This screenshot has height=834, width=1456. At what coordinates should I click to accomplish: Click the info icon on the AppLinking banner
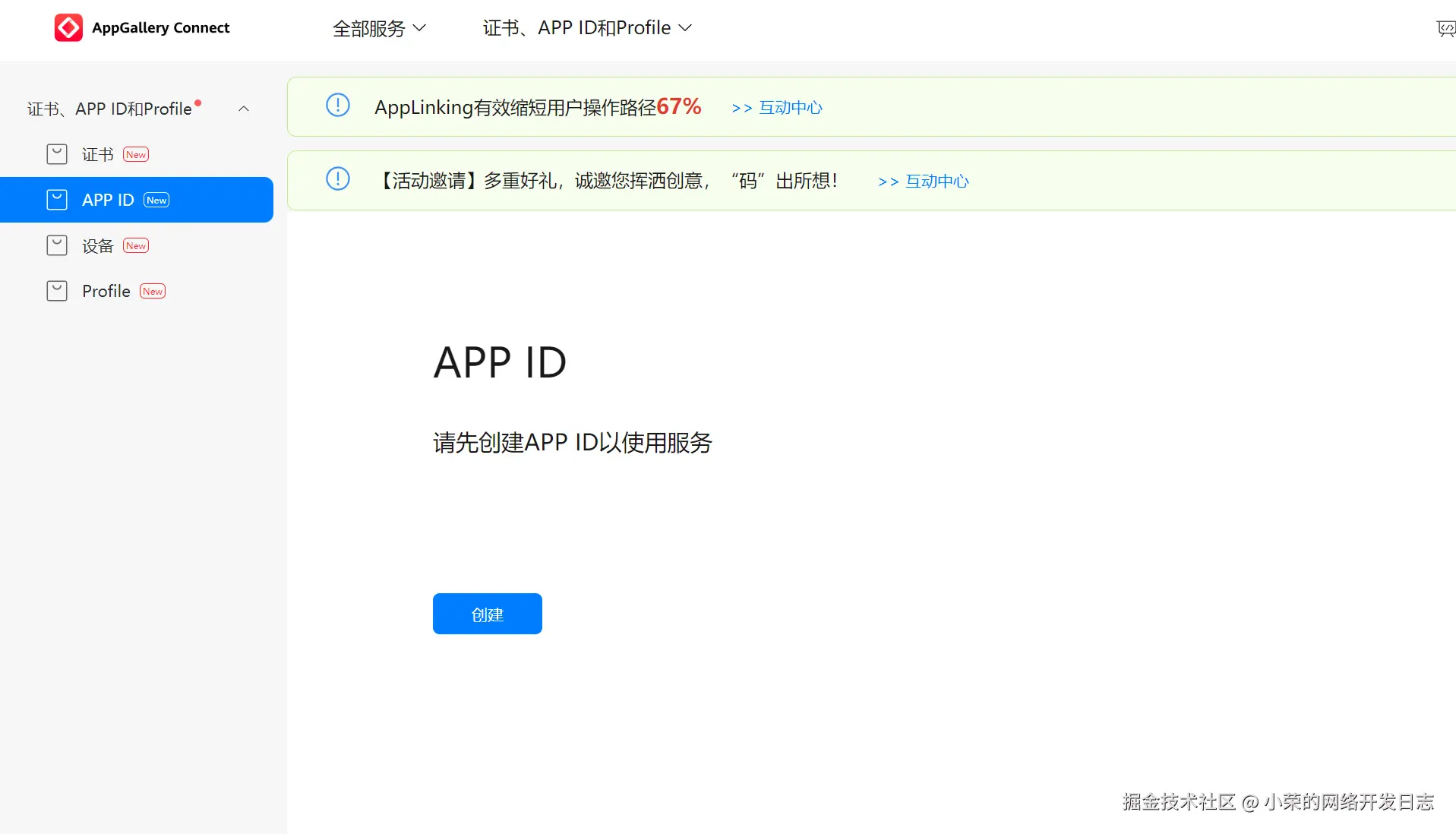[338, 105]
